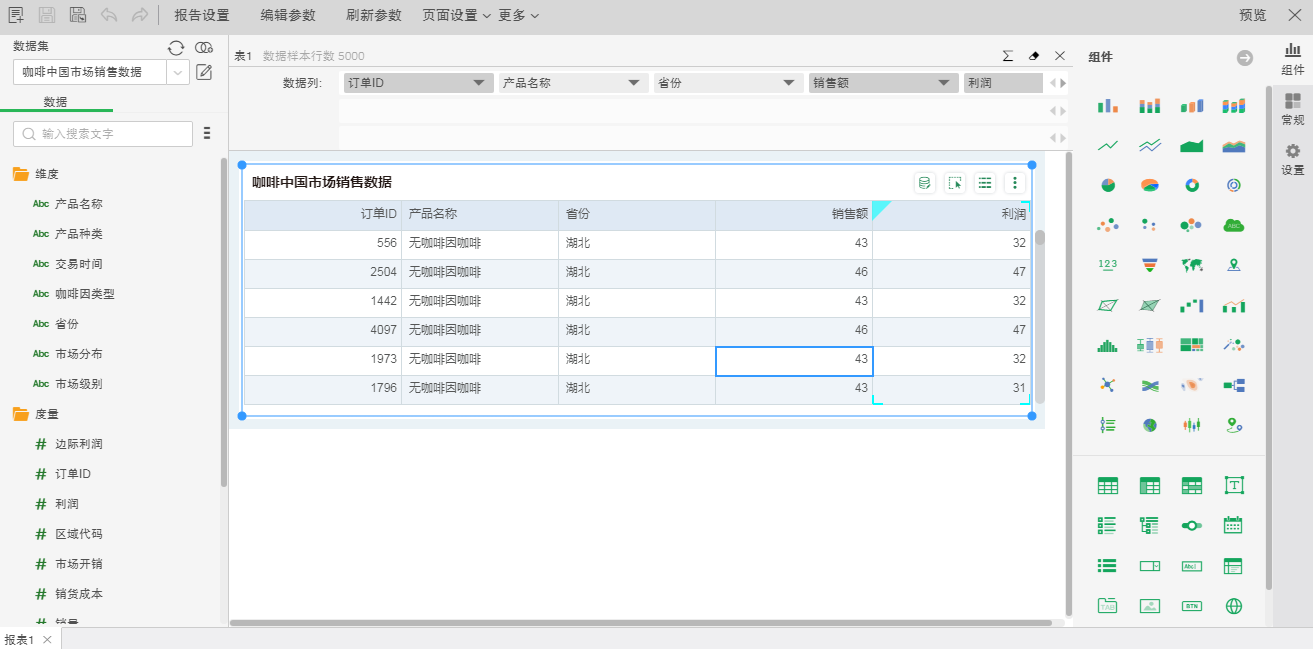Viewport: 1313px width, 649px height.
Task: Click the 报告设置 button
Action: [201, 15]
